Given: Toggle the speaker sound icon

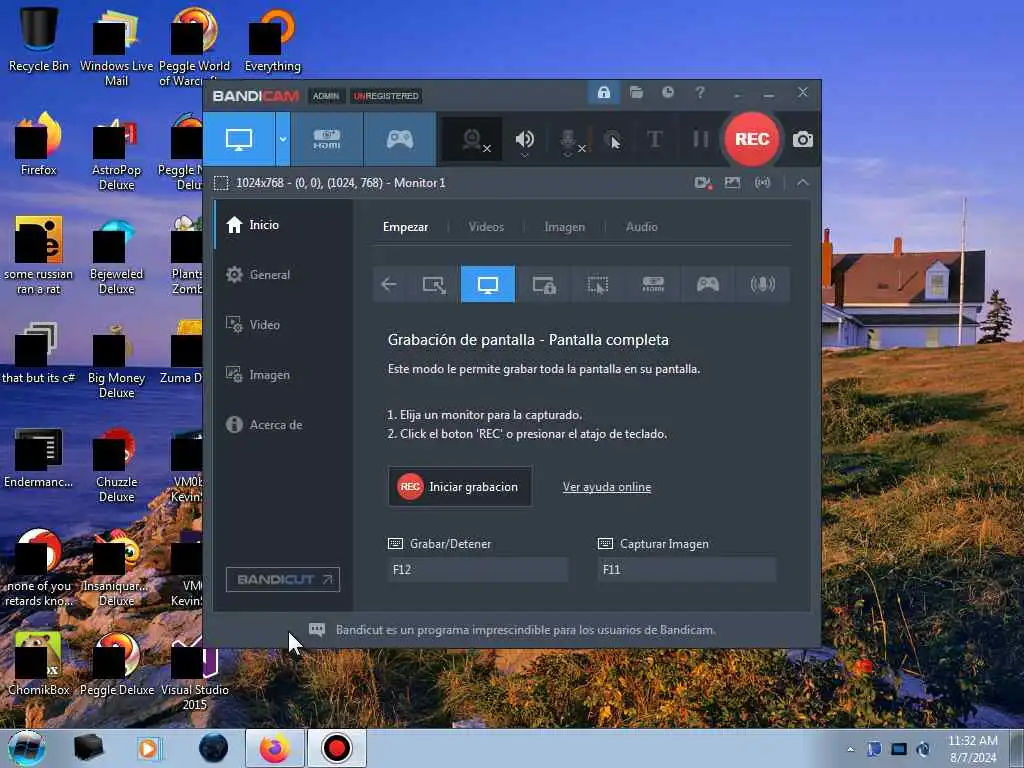Looking at the screenshot, I should pos(524,139).
